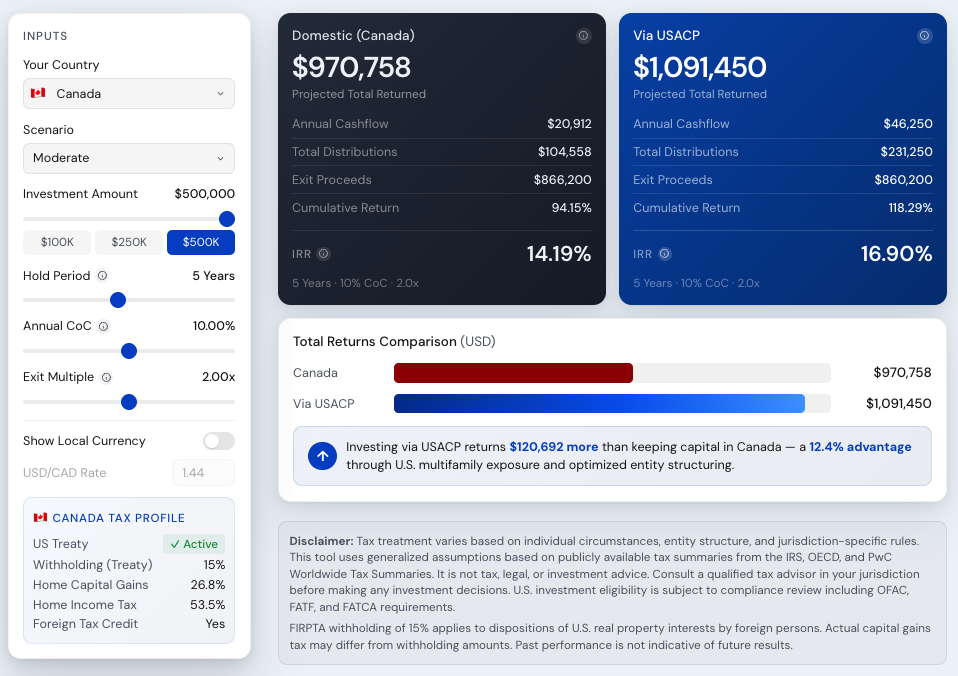Click the up arrow icon in advantage banner
This screenshot has height=676, width=958.
click(323, 456)
